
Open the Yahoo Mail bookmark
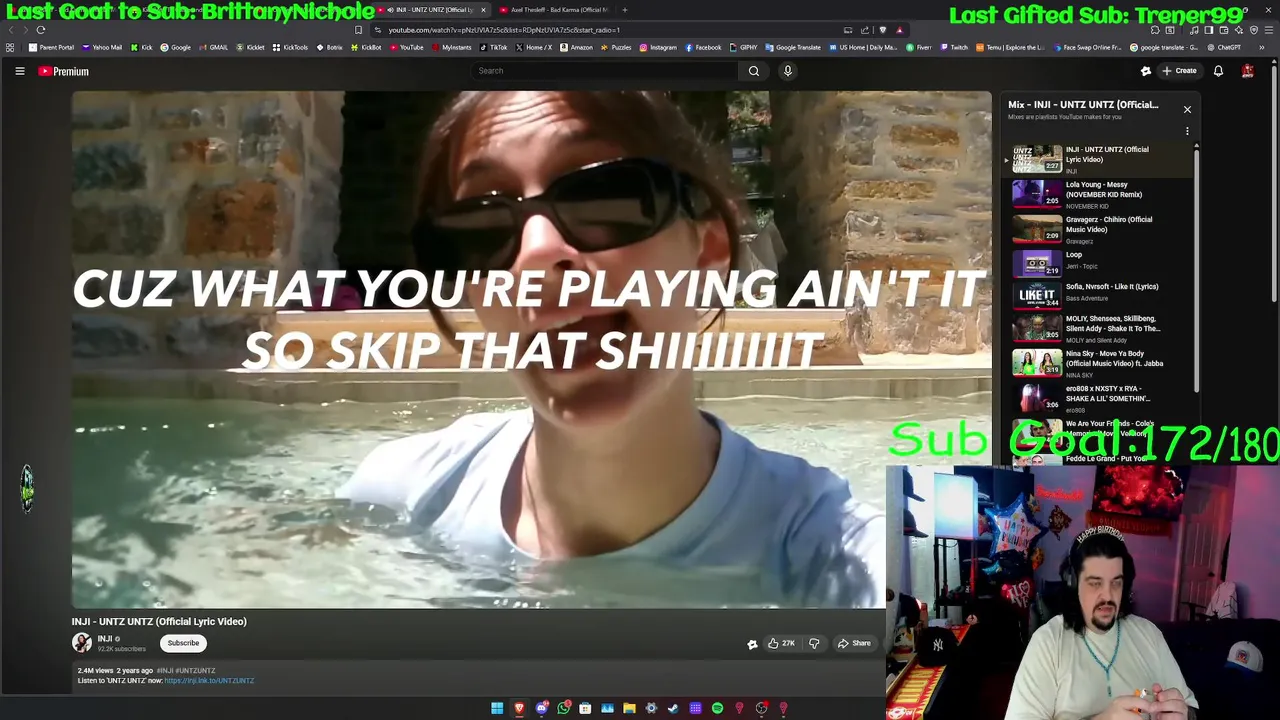click(102, 47)
